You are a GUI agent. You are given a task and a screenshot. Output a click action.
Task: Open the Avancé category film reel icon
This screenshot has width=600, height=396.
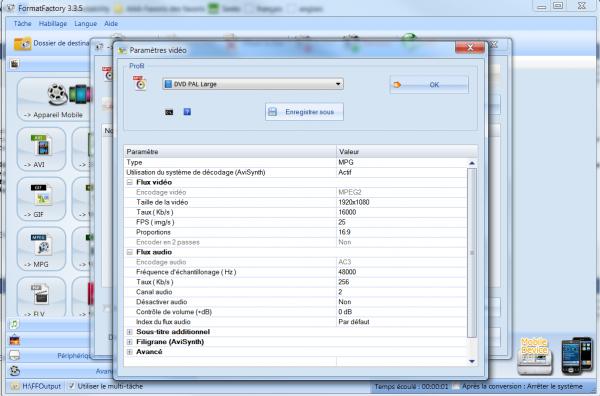click(15, 370)
